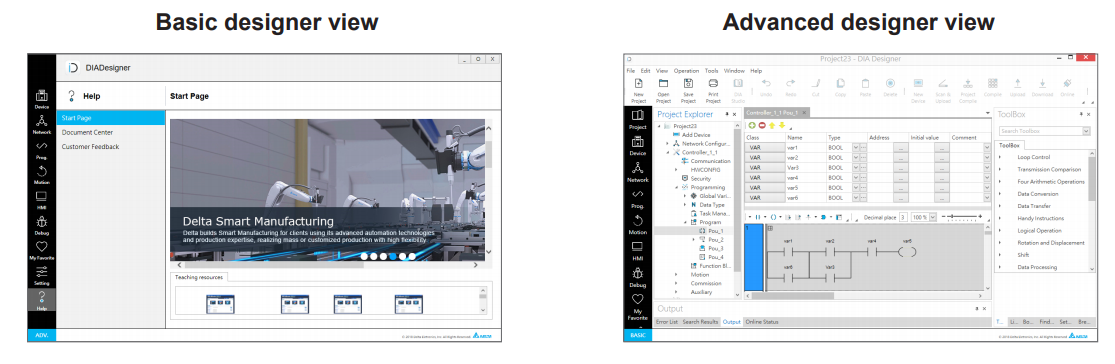Click the red remove-variable icon

coord(762,125)
